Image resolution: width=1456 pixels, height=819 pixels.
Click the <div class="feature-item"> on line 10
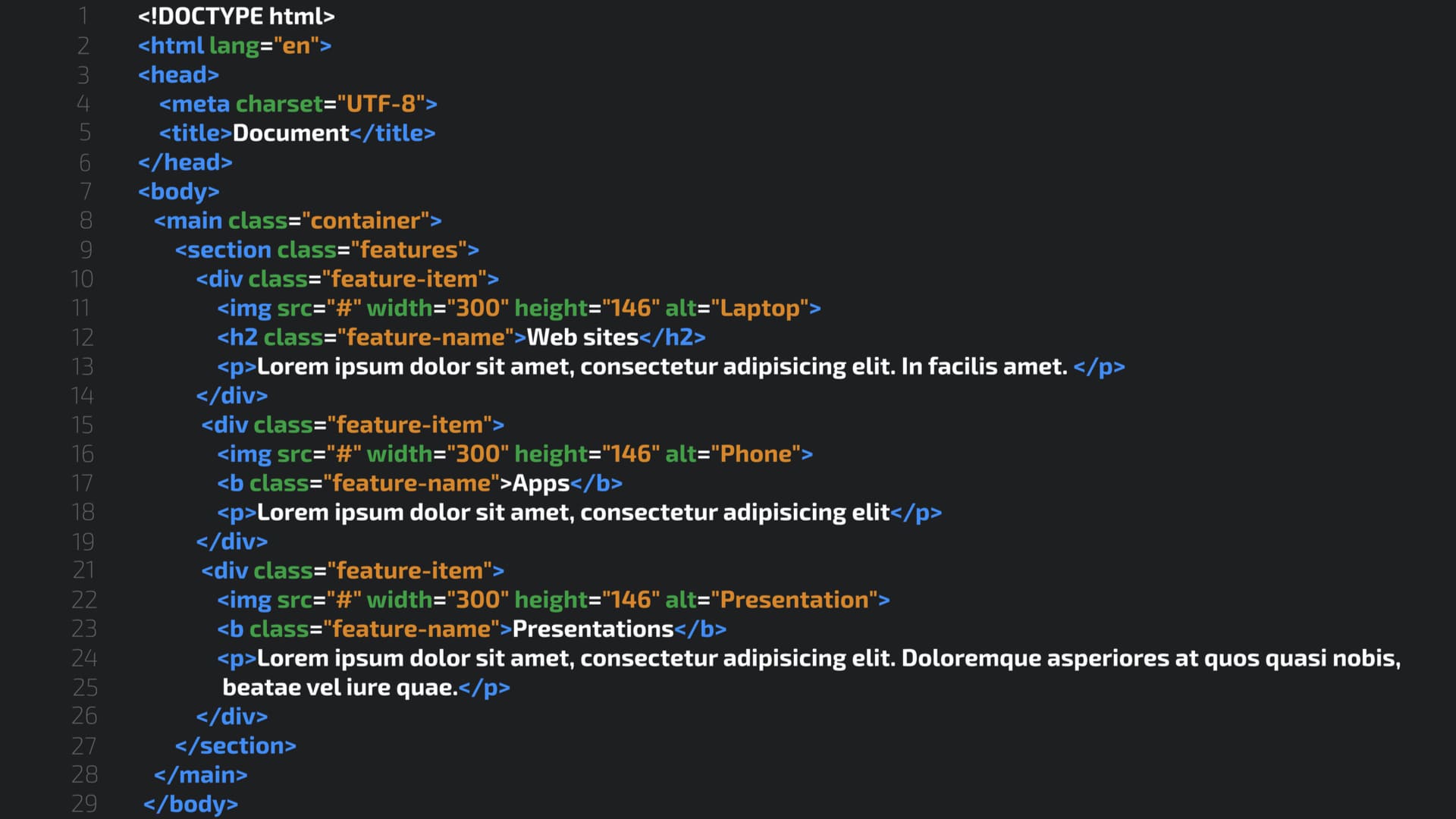click(x=347, y=280)
